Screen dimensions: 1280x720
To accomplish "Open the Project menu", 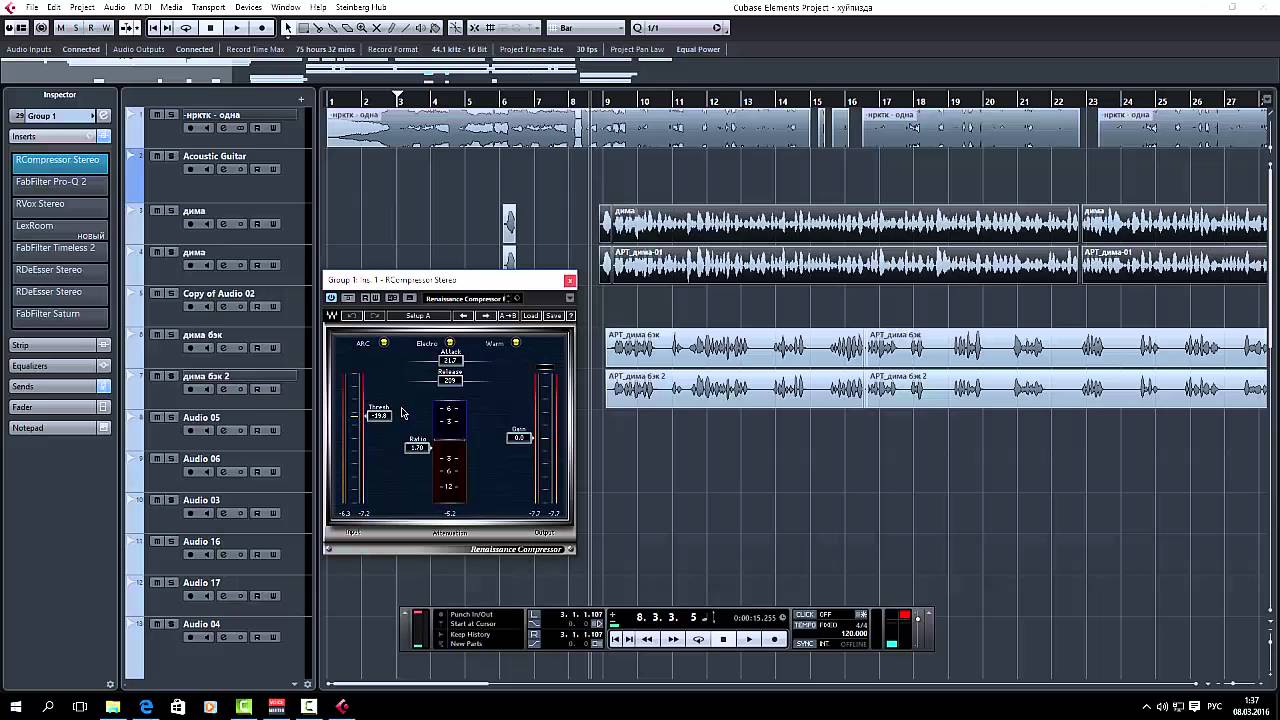I will (x=82, y=7).
